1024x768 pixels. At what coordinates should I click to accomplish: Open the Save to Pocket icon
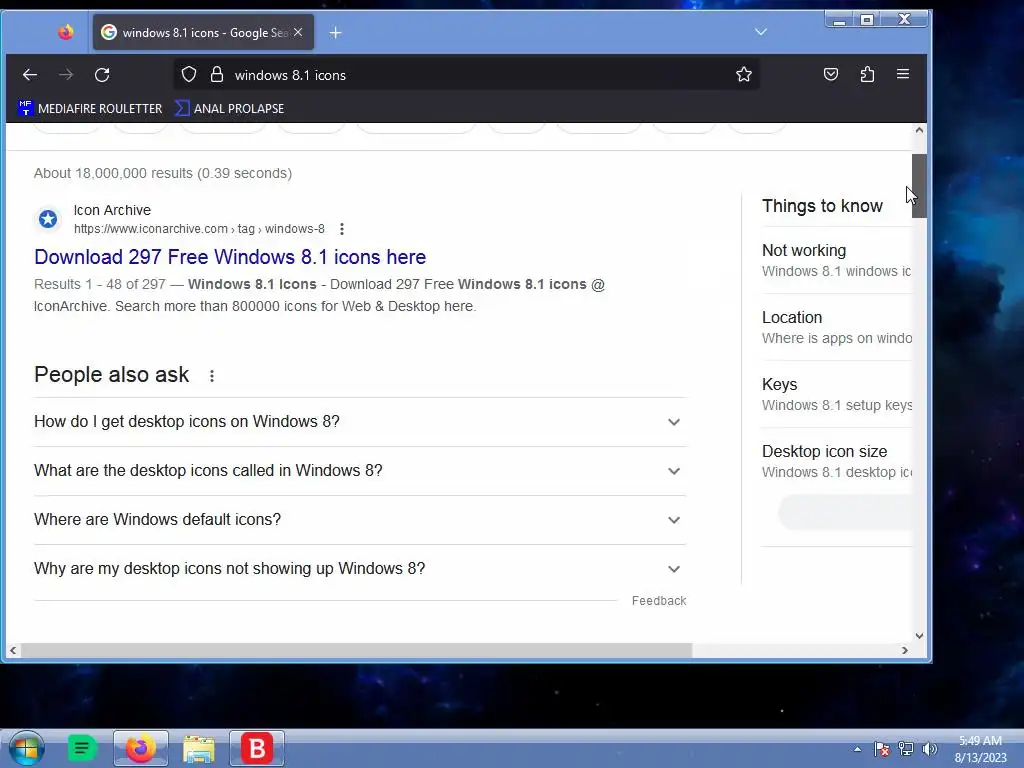(x=831, y=74)
